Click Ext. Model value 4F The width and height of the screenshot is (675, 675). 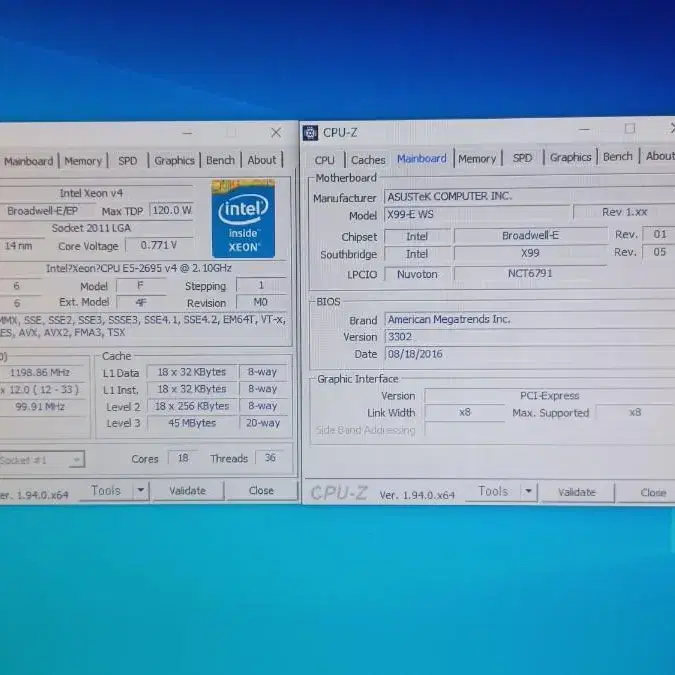(x=141, y=303)
